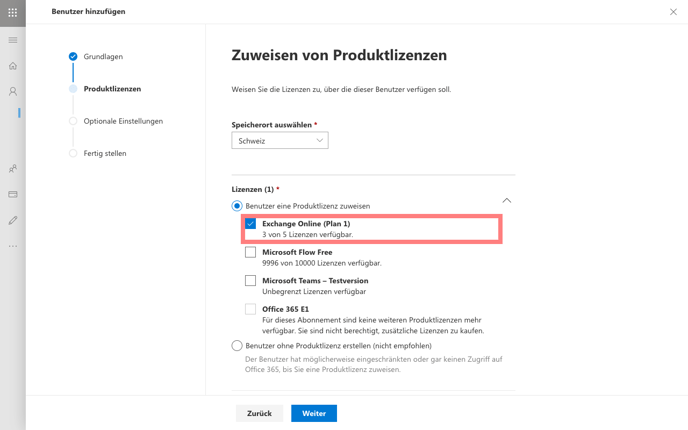
Task: Open the Billing card icon
Action: tap(13, 194)
